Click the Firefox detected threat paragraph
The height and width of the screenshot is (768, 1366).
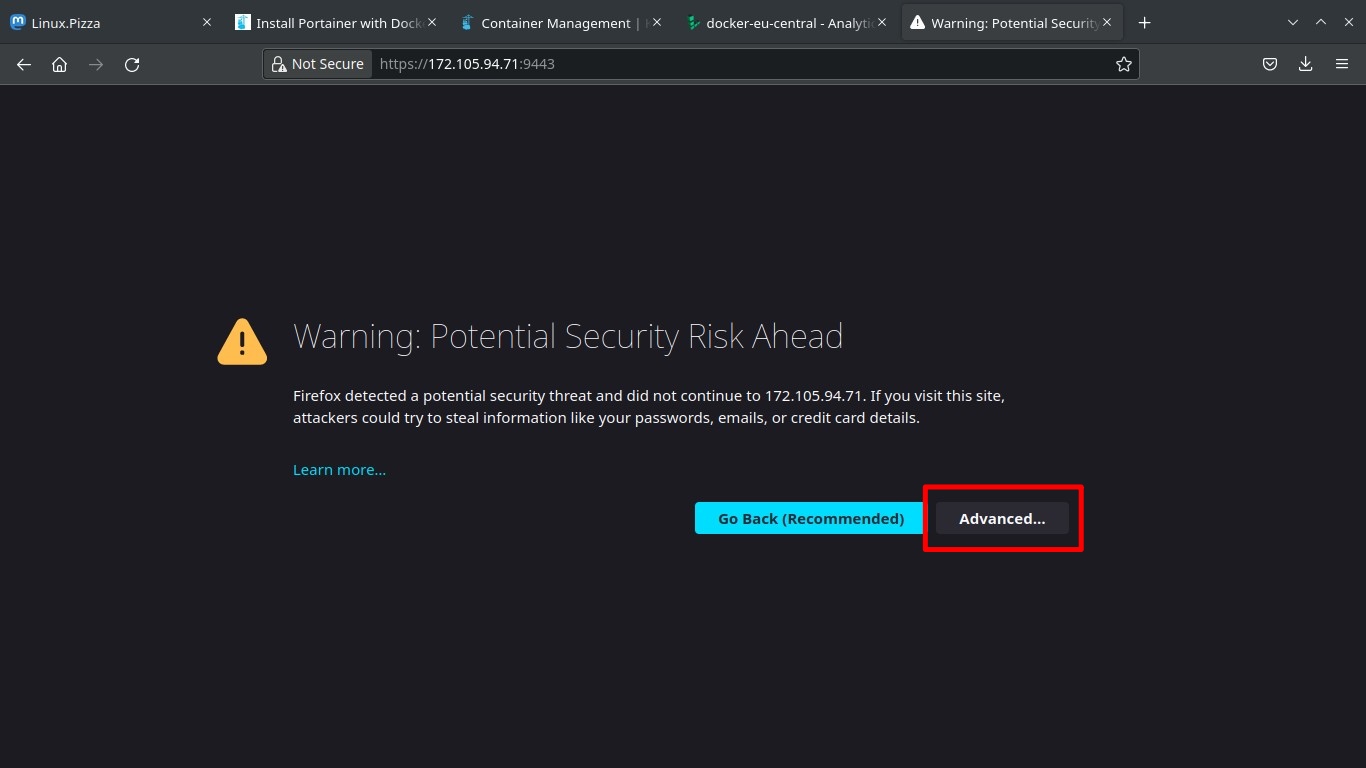click(649, 406)
